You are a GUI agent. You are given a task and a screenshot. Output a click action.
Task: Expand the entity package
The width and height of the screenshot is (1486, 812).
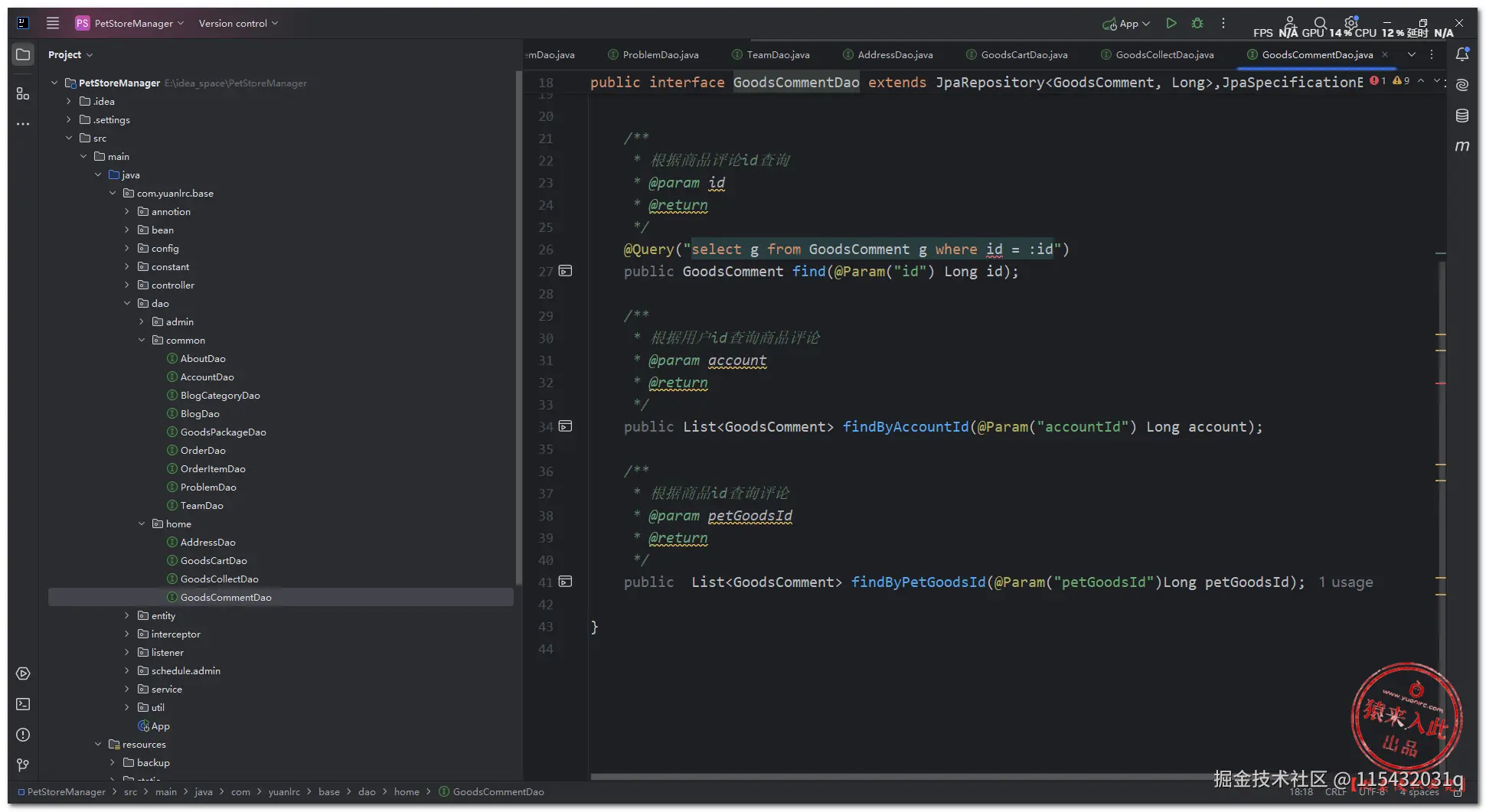pos(127,615)
